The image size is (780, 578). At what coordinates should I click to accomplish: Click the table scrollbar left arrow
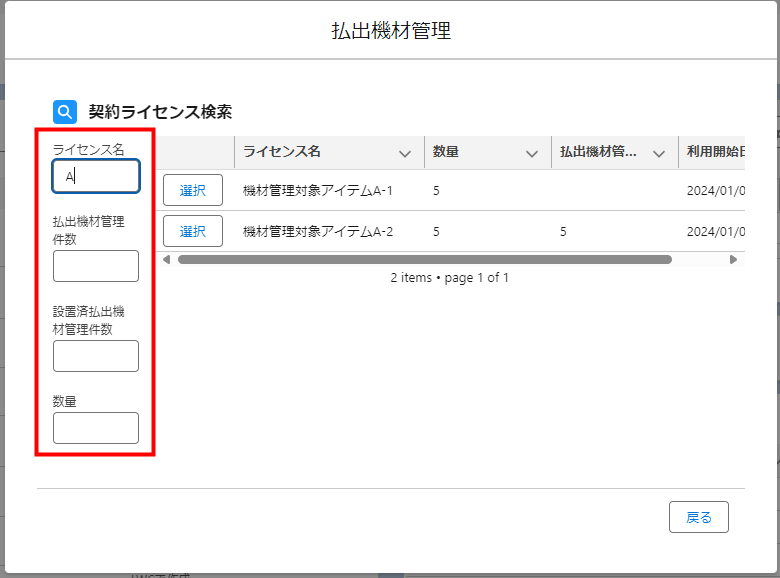tap(167, 259)
